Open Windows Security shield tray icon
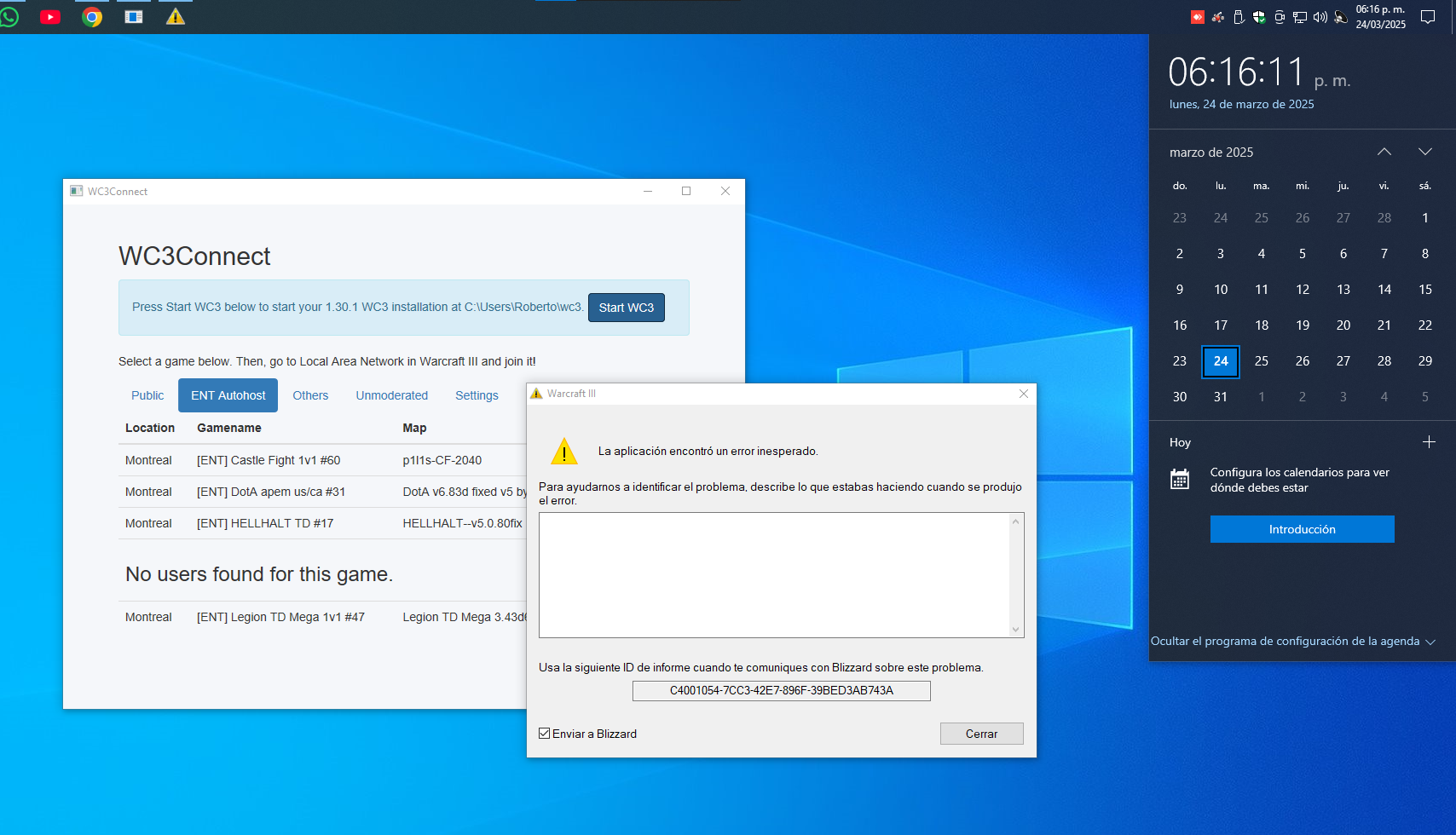1456x835 pixels. tap(1259, 17)
